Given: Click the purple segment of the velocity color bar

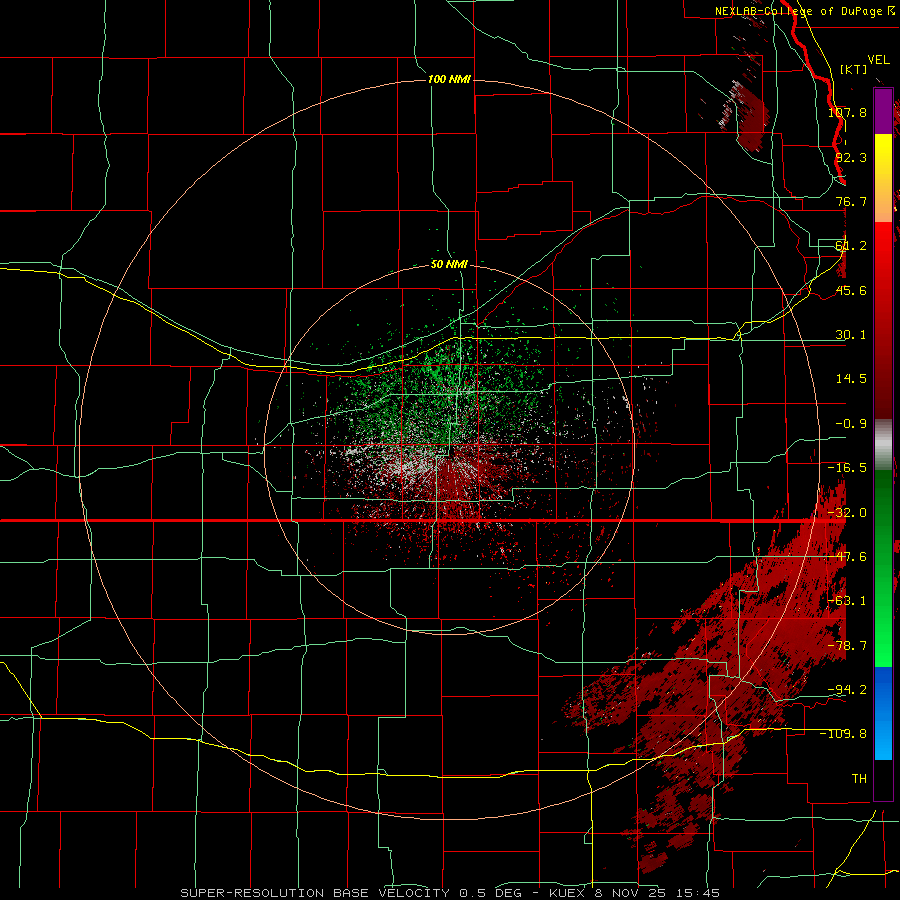Looking at the screenshot, I should click(883, 111).
